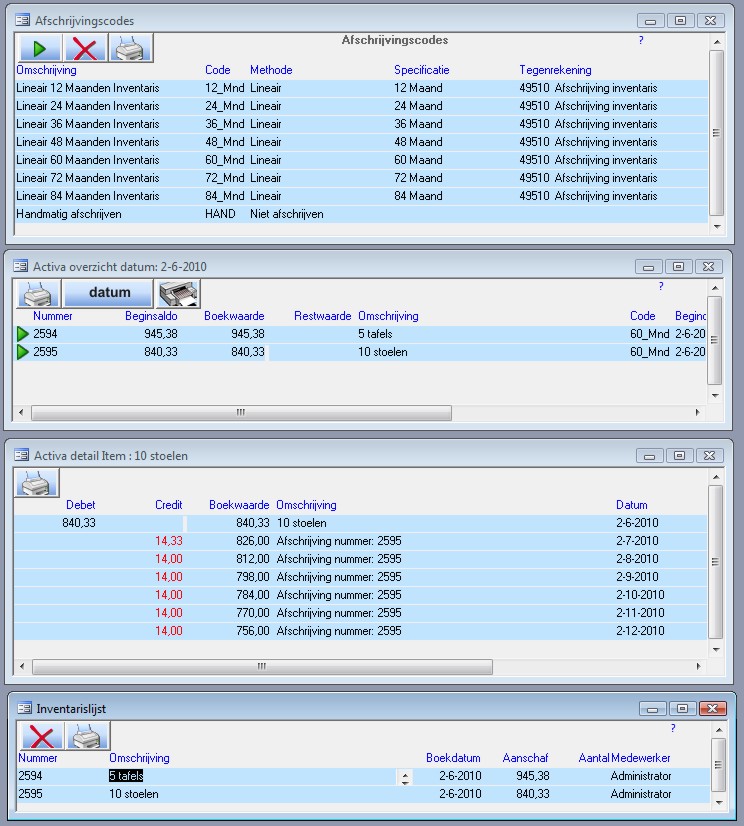Click Boekdatum header in Inventarislijst

pyautogui.click(x=453, y=758)
